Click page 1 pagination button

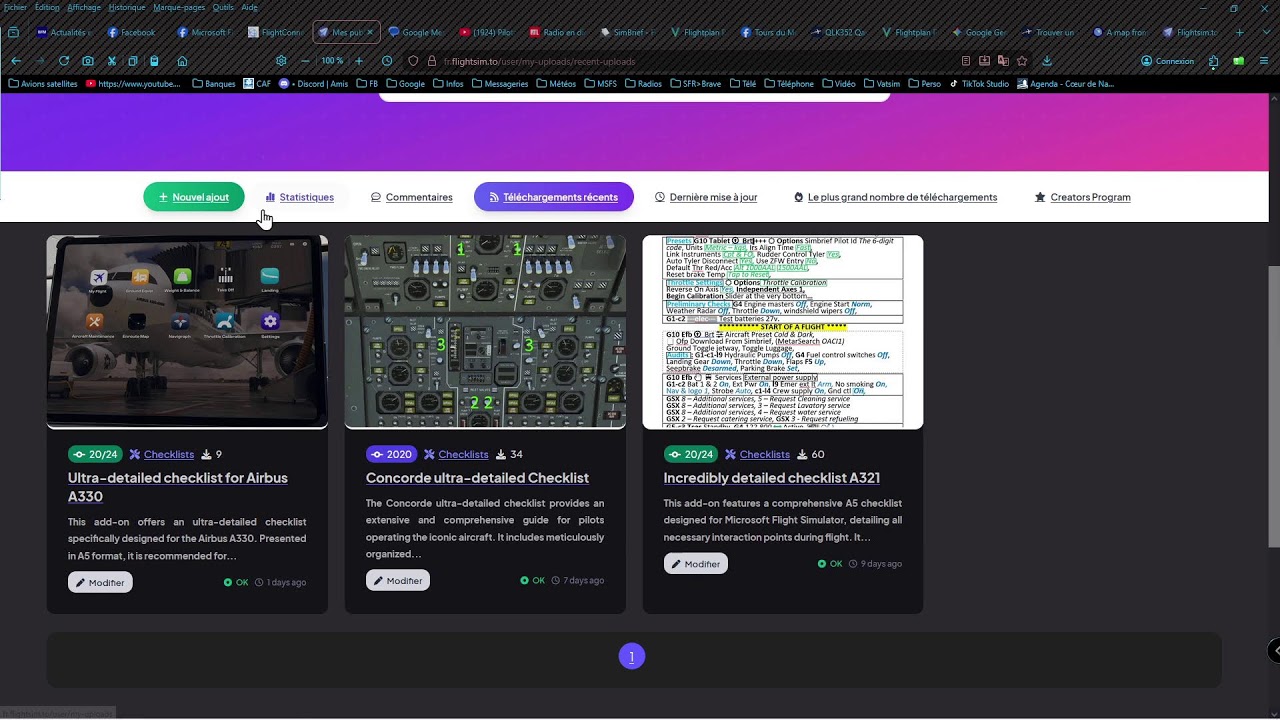click(x=632, y=656)
